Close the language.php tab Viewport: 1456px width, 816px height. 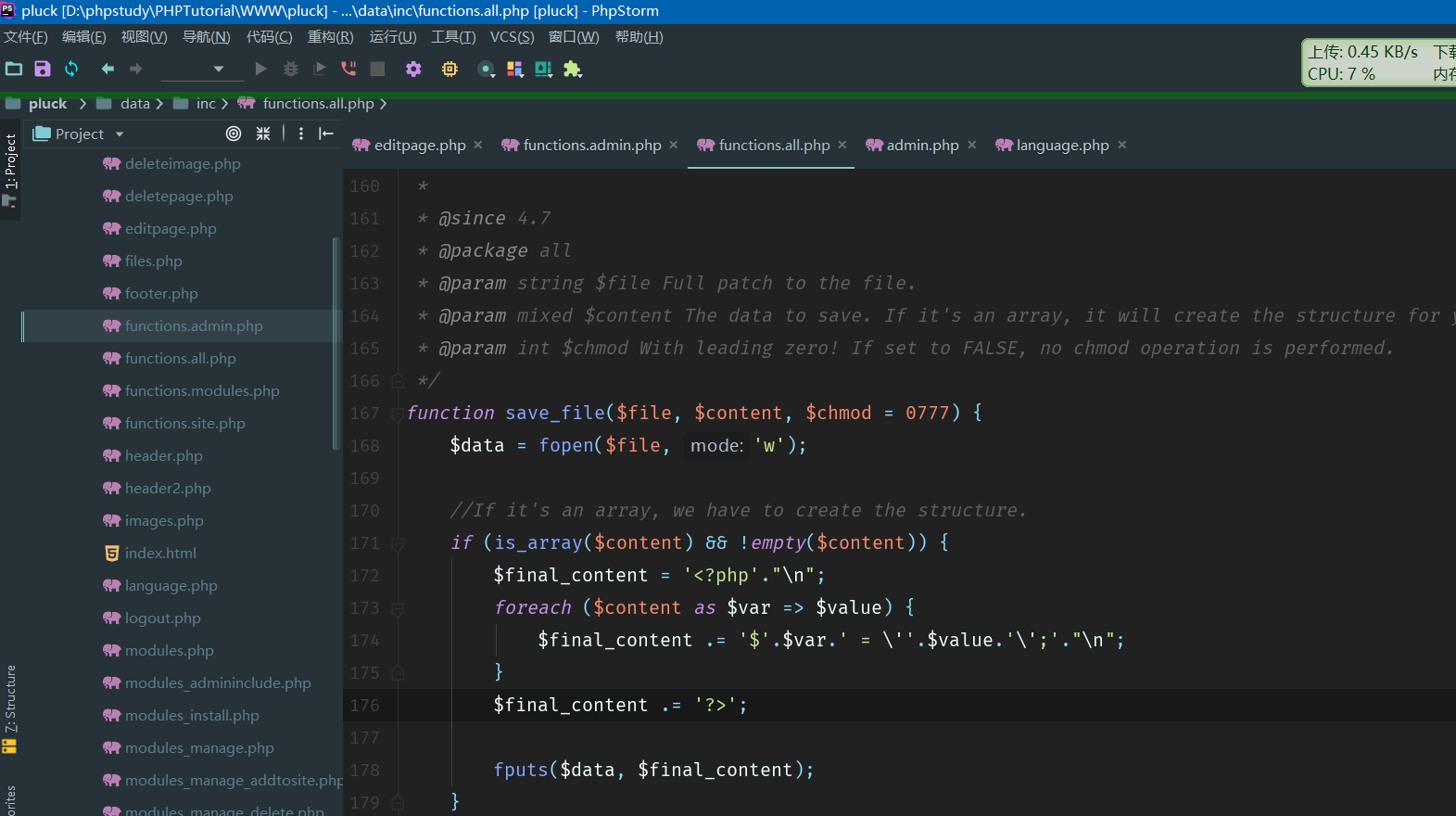(x=1122, y=145)
